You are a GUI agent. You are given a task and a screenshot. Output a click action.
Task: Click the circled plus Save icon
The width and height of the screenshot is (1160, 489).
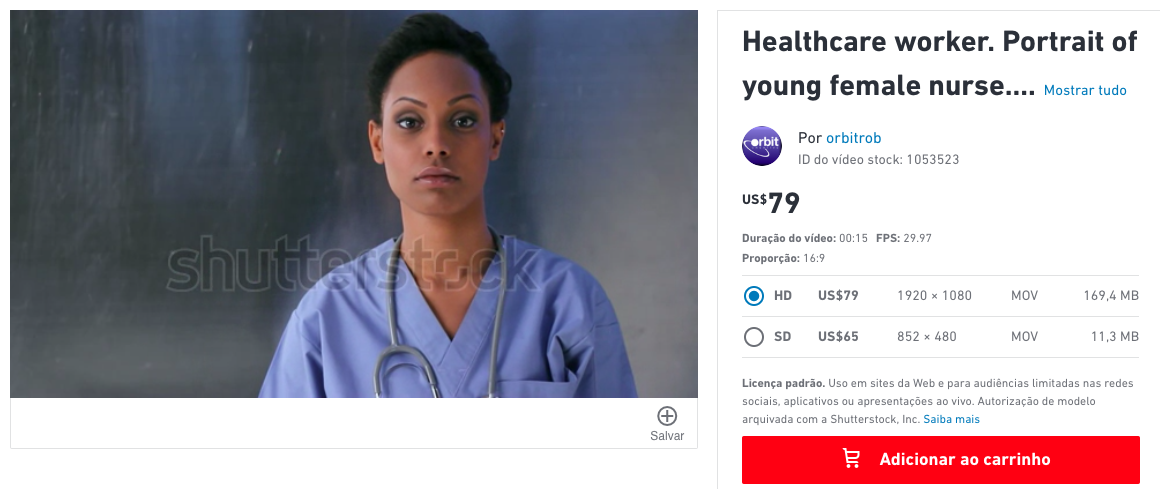click(x=667, y=416)
